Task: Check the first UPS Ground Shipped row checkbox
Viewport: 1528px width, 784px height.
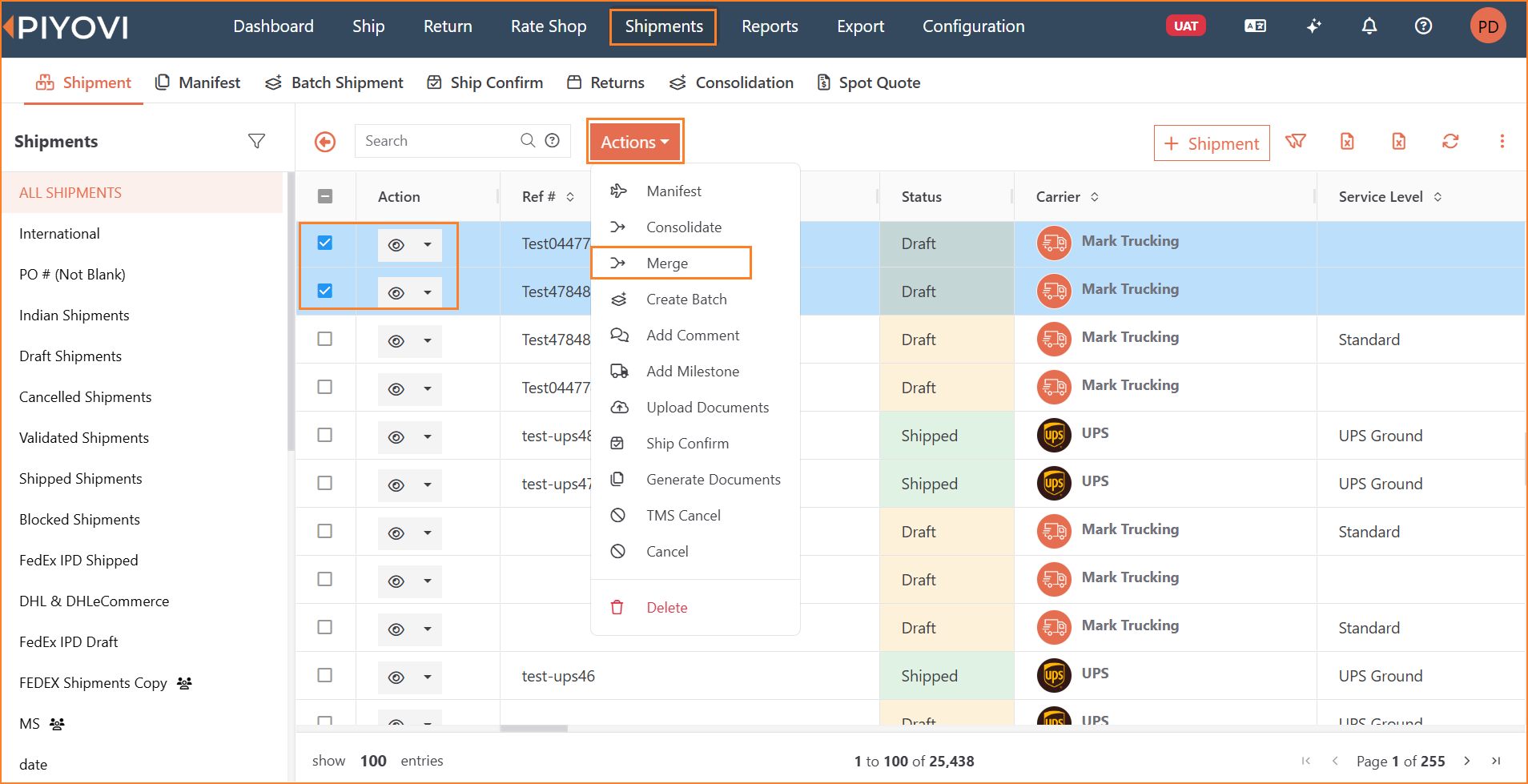Action: coord(325,436)
